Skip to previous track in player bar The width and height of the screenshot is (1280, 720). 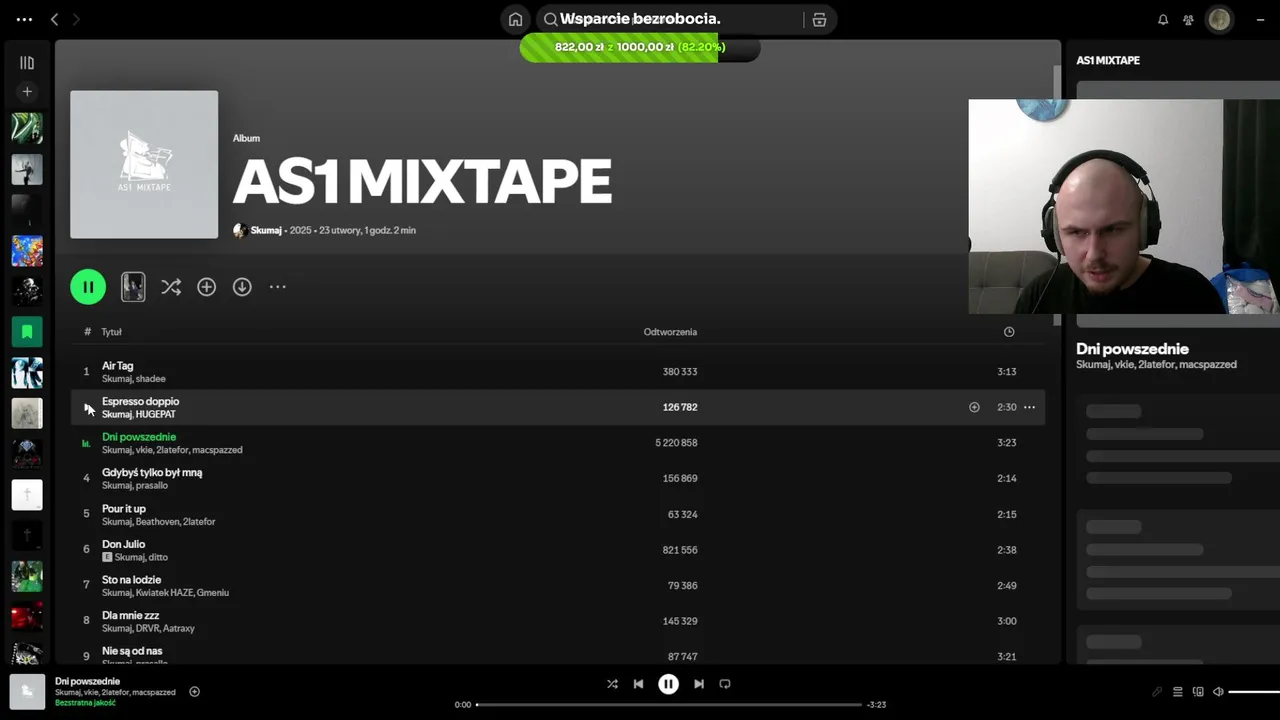638,684
